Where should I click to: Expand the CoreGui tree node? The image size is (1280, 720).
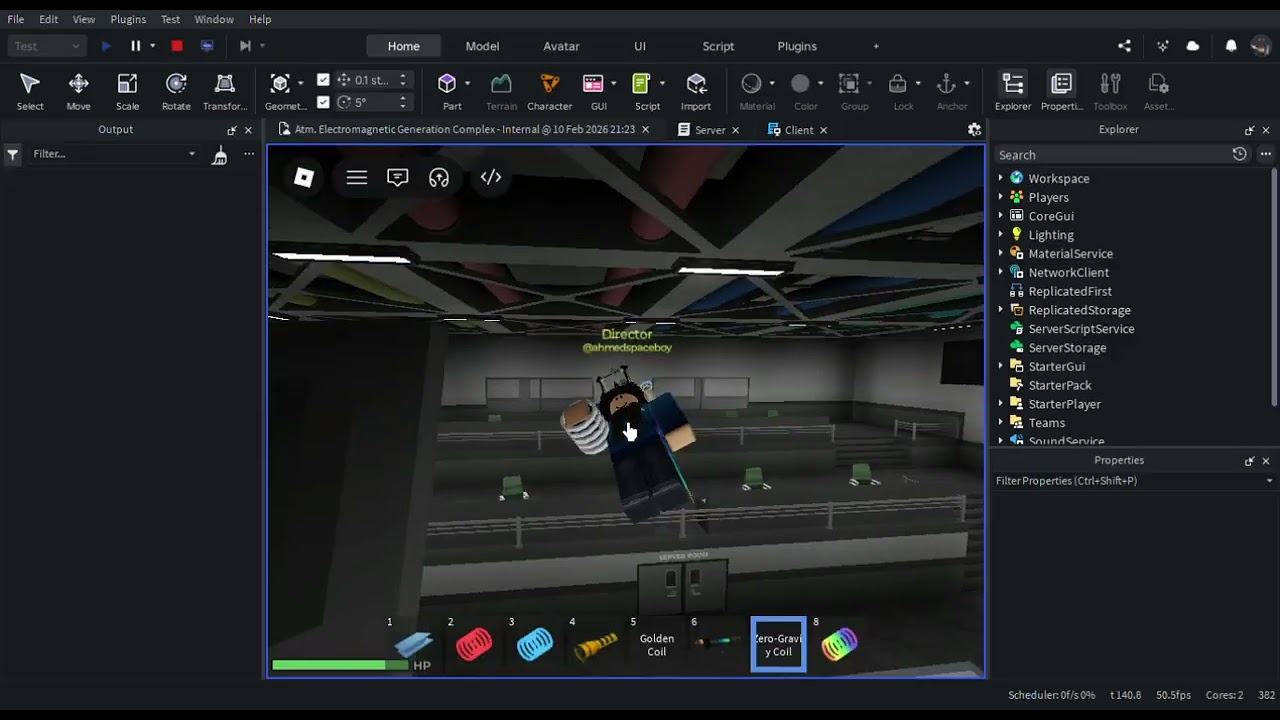[1001, 216]
